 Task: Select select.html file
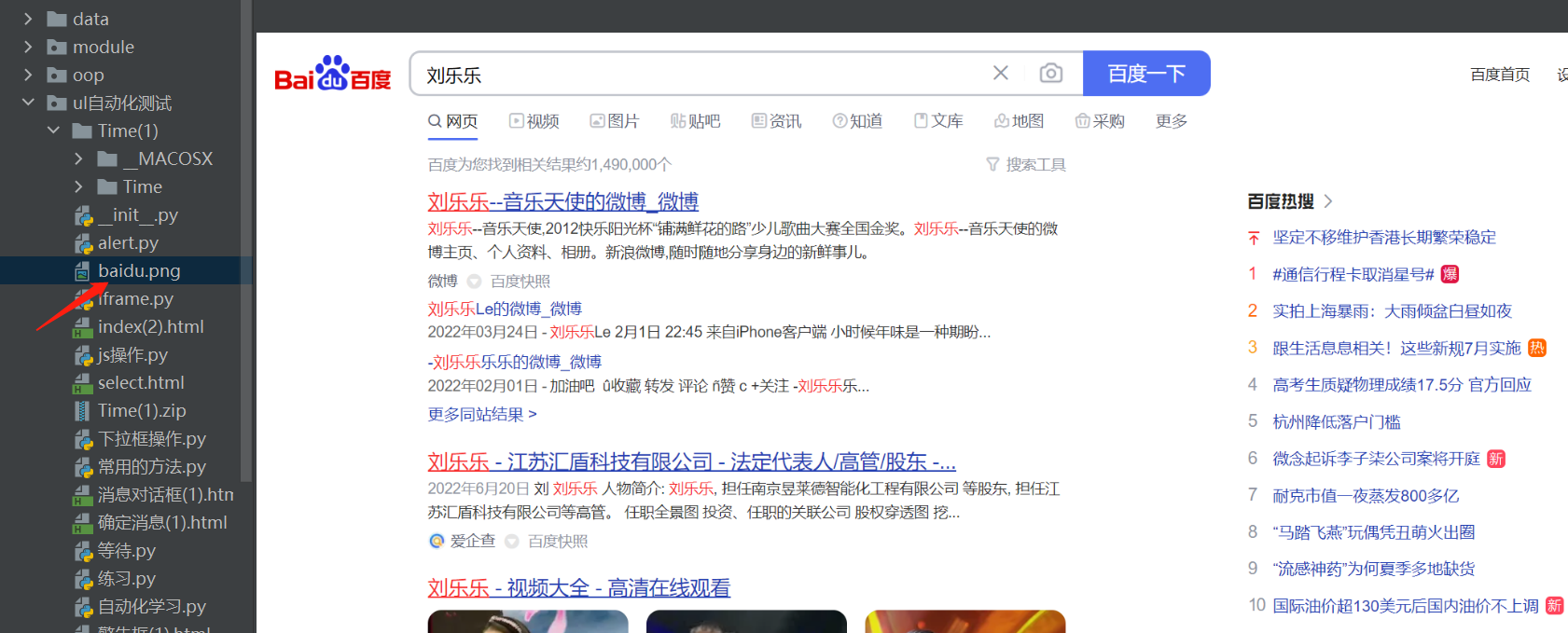130,383
